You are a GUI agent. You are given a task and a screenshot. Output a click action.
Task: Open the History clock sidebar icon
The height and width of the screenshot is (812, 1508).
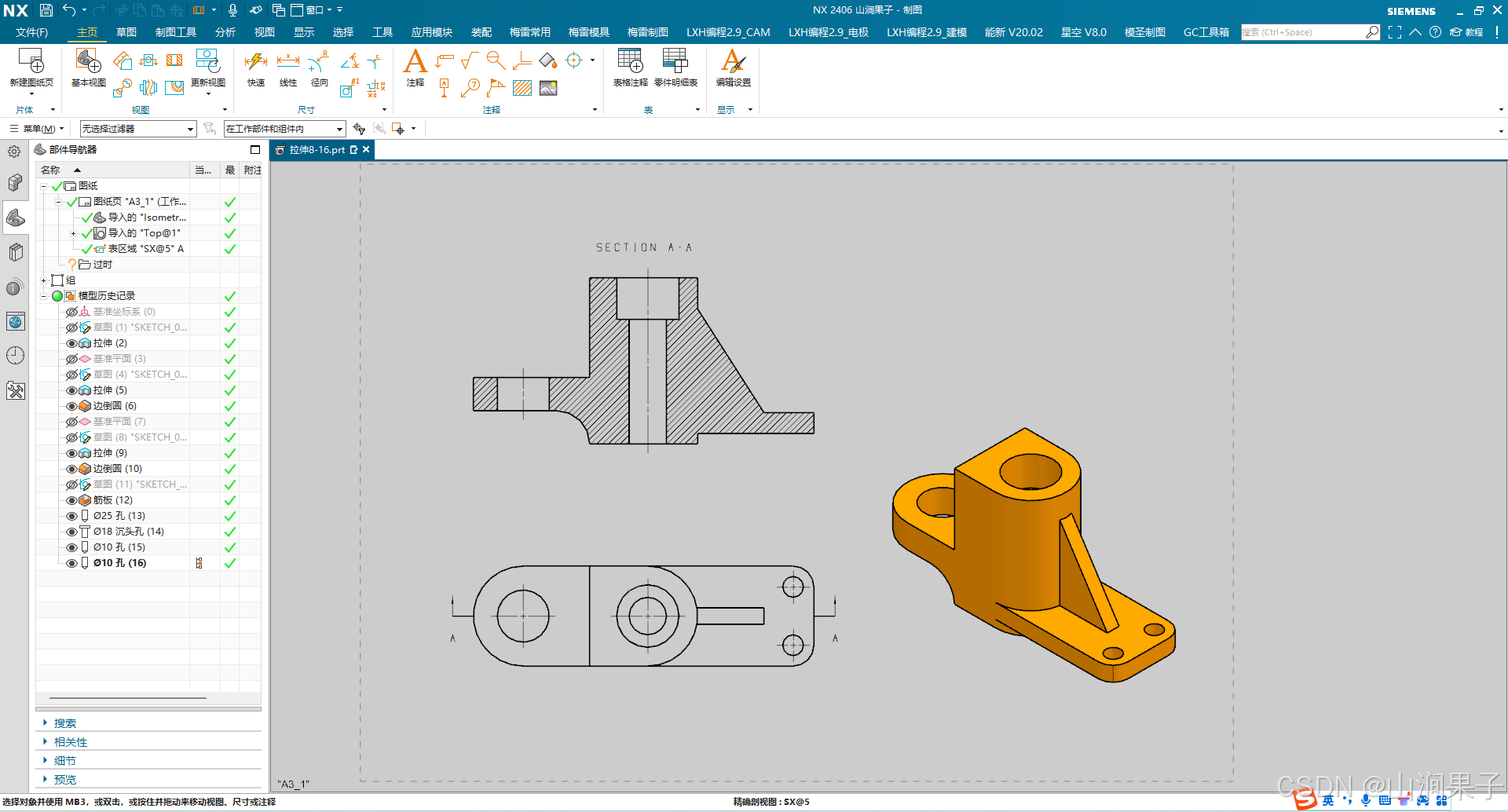click(16, 356)
